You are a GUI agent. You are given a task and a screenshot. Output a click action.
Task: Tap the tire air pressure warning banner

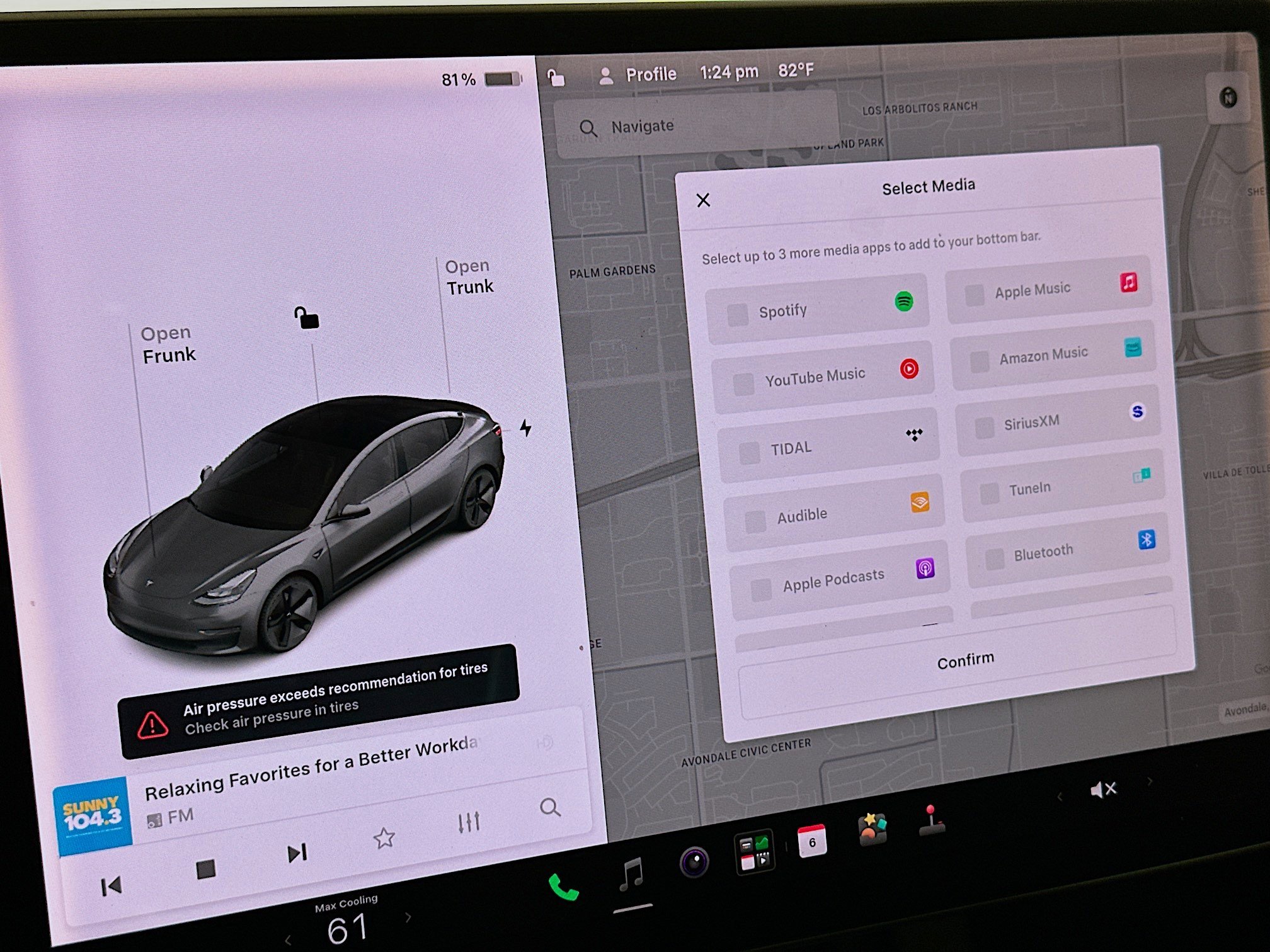[x=319, y=701]
